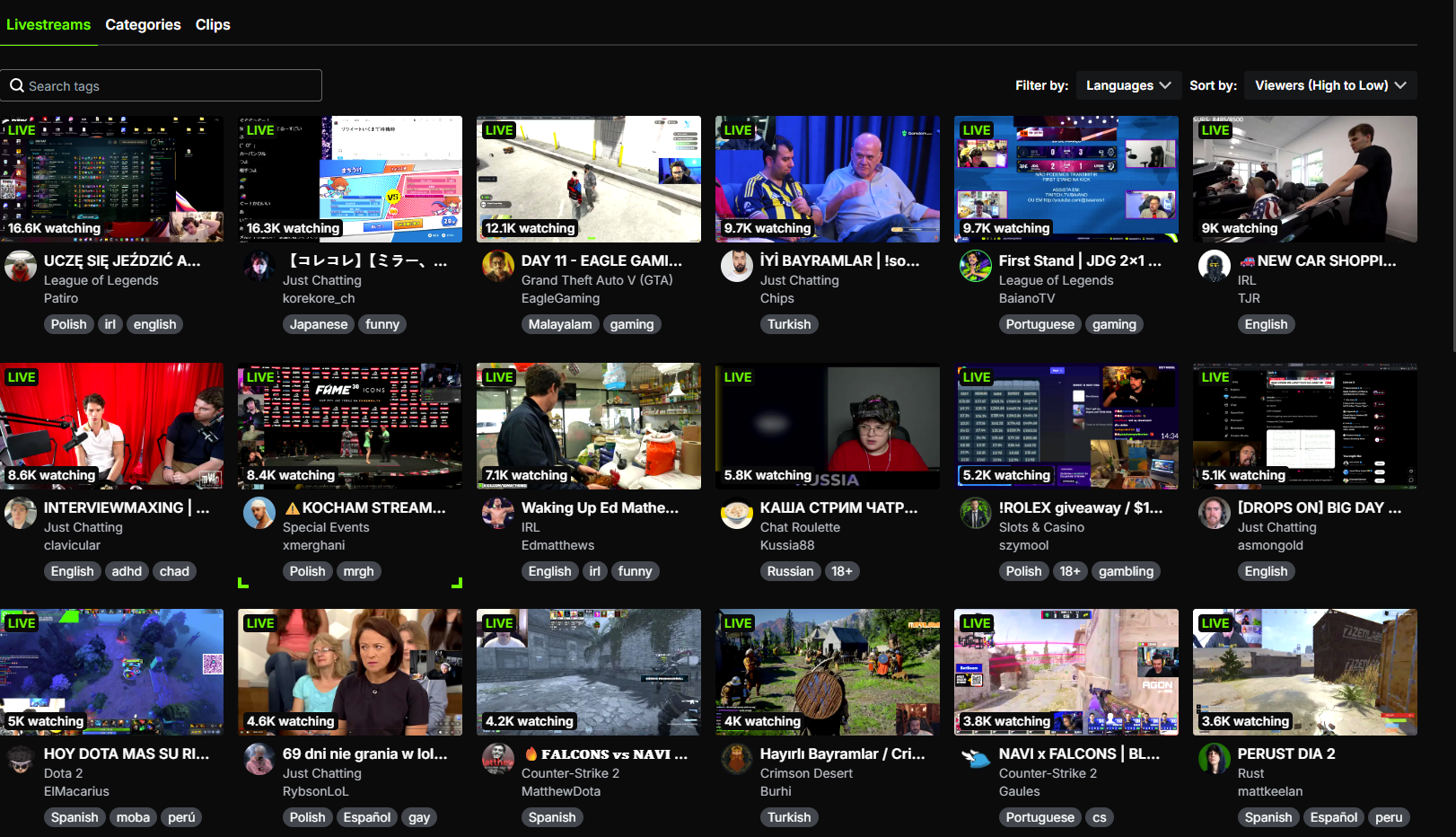Image resolution: width=1456 pixels, height=837 pixels.
Task: Select the adhd tag
Action: pos(127,571)
